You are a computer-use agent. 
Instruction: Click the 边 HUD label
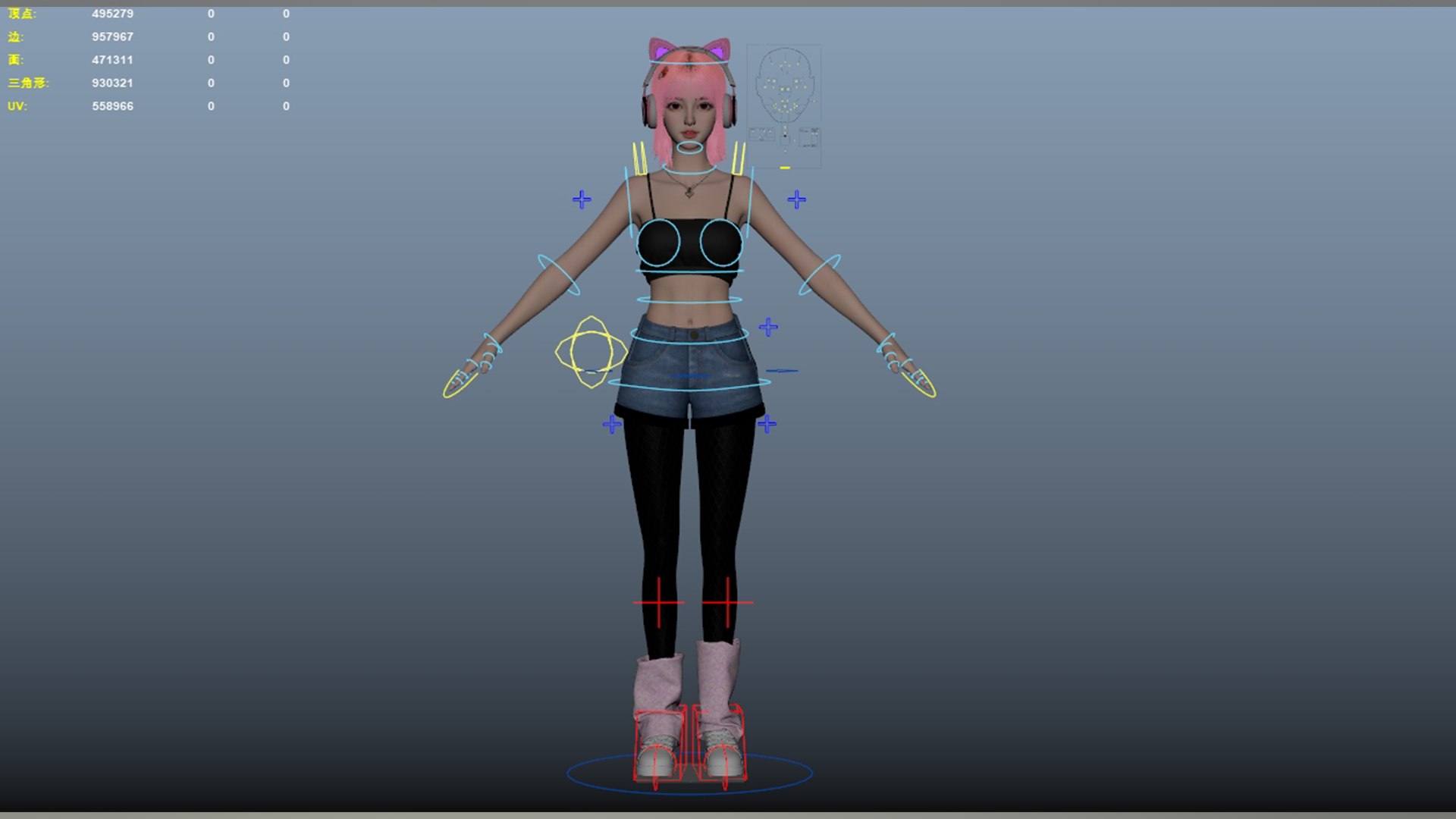(x=16, y=36)
